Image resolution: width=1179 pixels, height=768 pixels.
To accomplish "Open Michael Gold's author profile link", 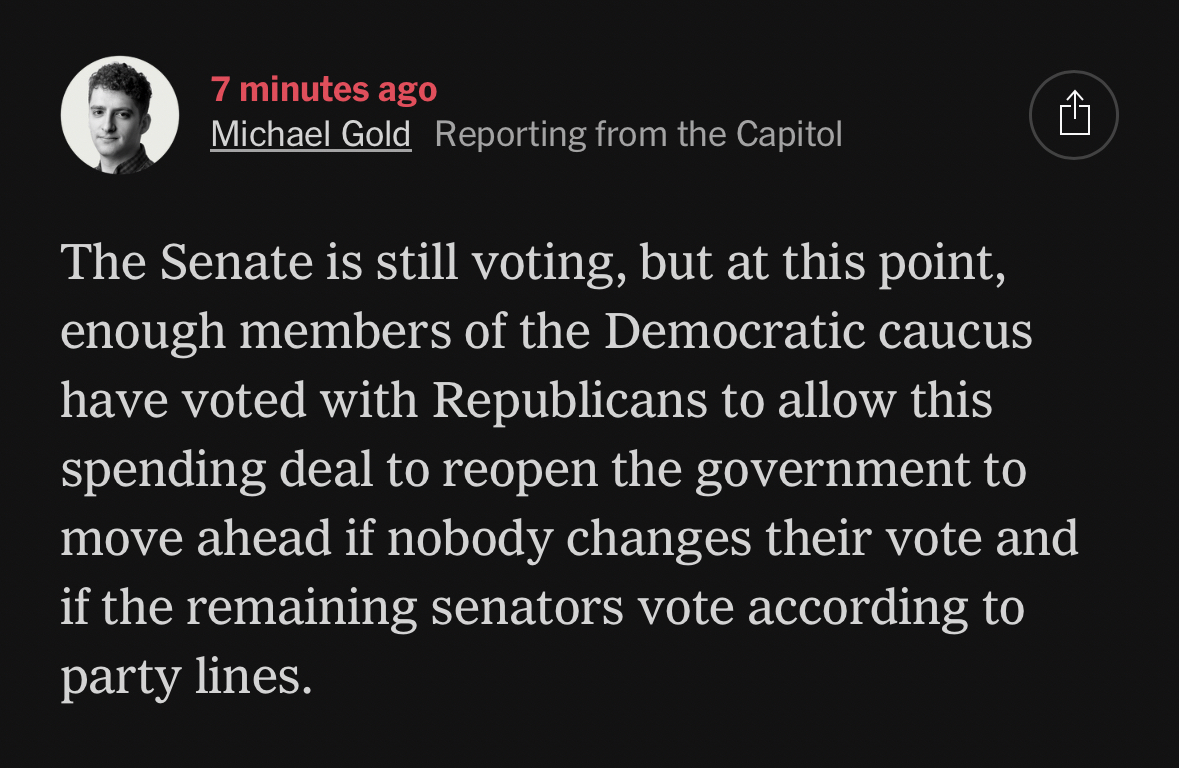I will (x=310, y=134).
